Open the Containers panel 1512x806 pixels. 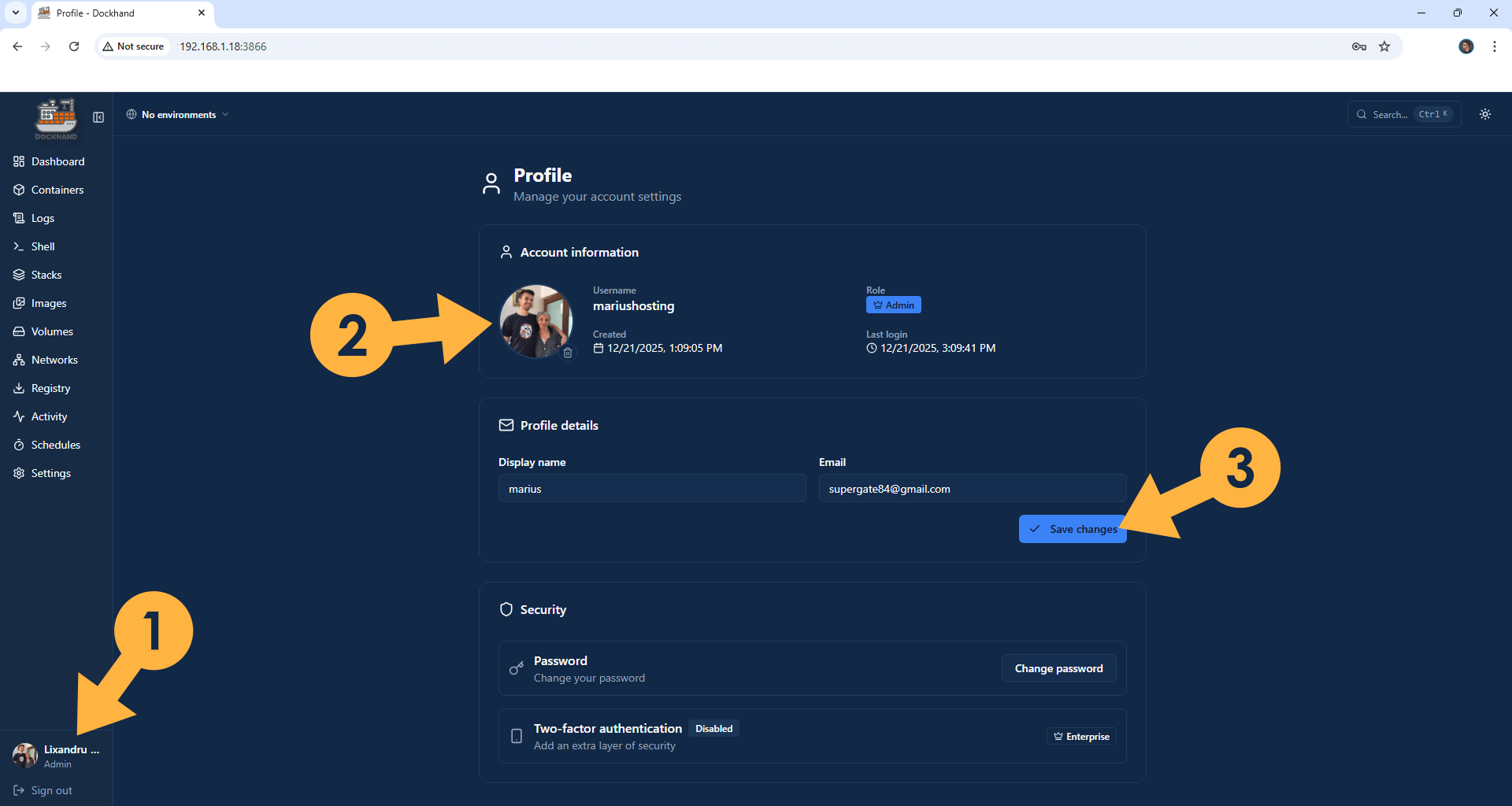(57, 190)
